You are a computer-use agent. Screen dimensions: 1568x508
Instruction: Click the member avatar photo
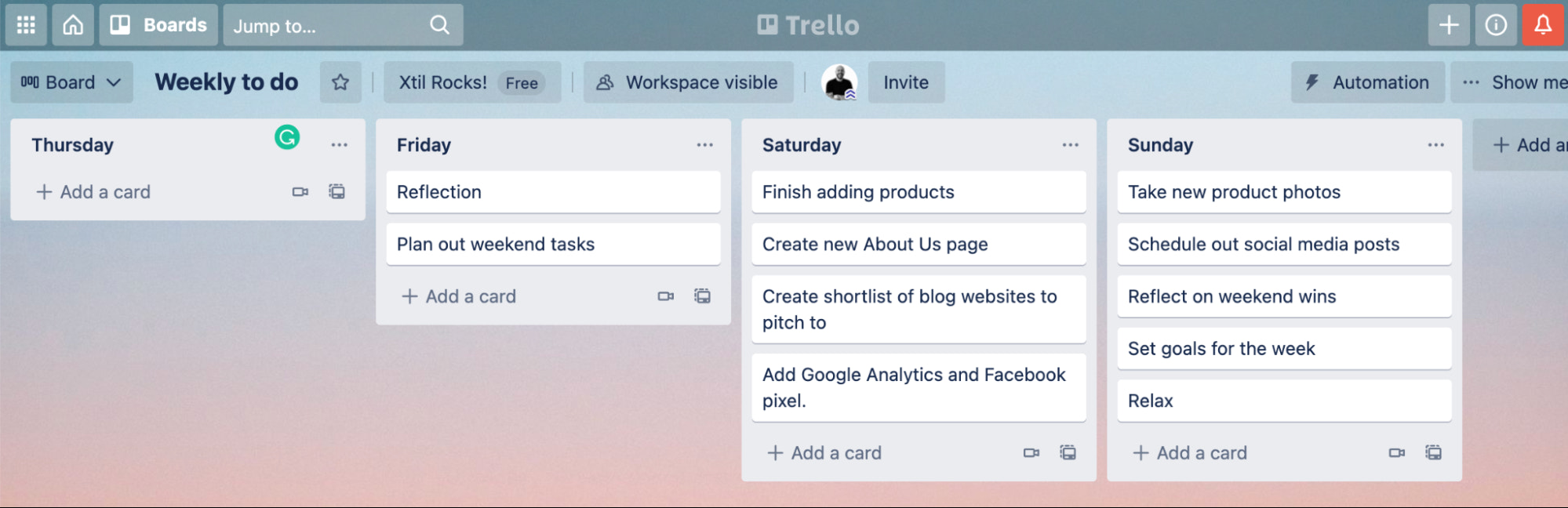click(839, 82)
